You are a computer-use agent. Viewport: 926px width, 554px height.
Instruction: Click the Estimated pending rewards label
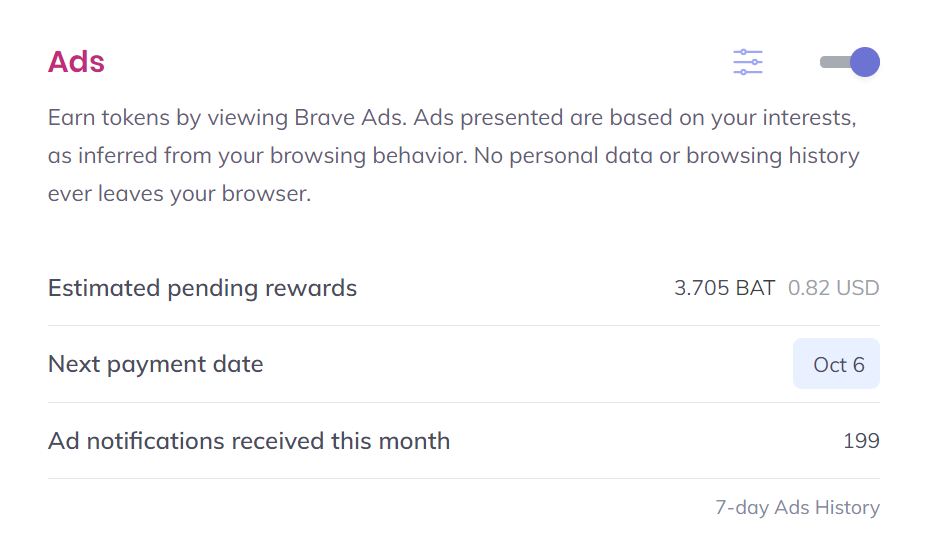coord(203,288)
